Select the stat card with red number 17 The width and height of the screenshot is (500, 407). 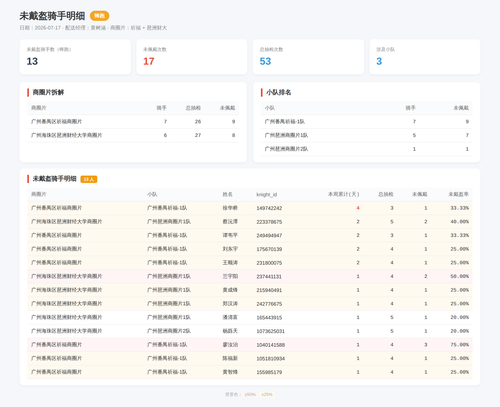(192, 57)
